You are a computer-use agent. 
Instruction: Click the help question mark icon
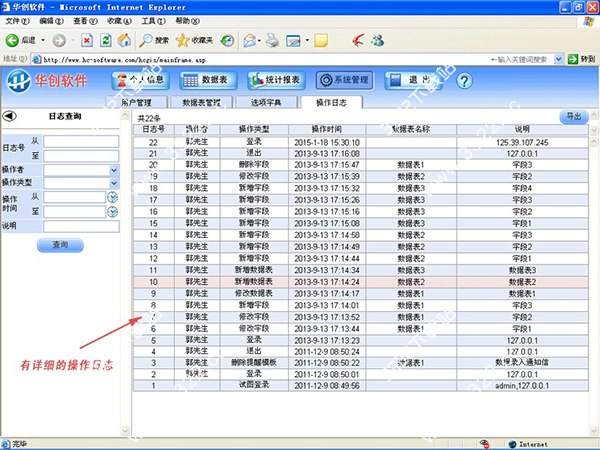point(463,80)
